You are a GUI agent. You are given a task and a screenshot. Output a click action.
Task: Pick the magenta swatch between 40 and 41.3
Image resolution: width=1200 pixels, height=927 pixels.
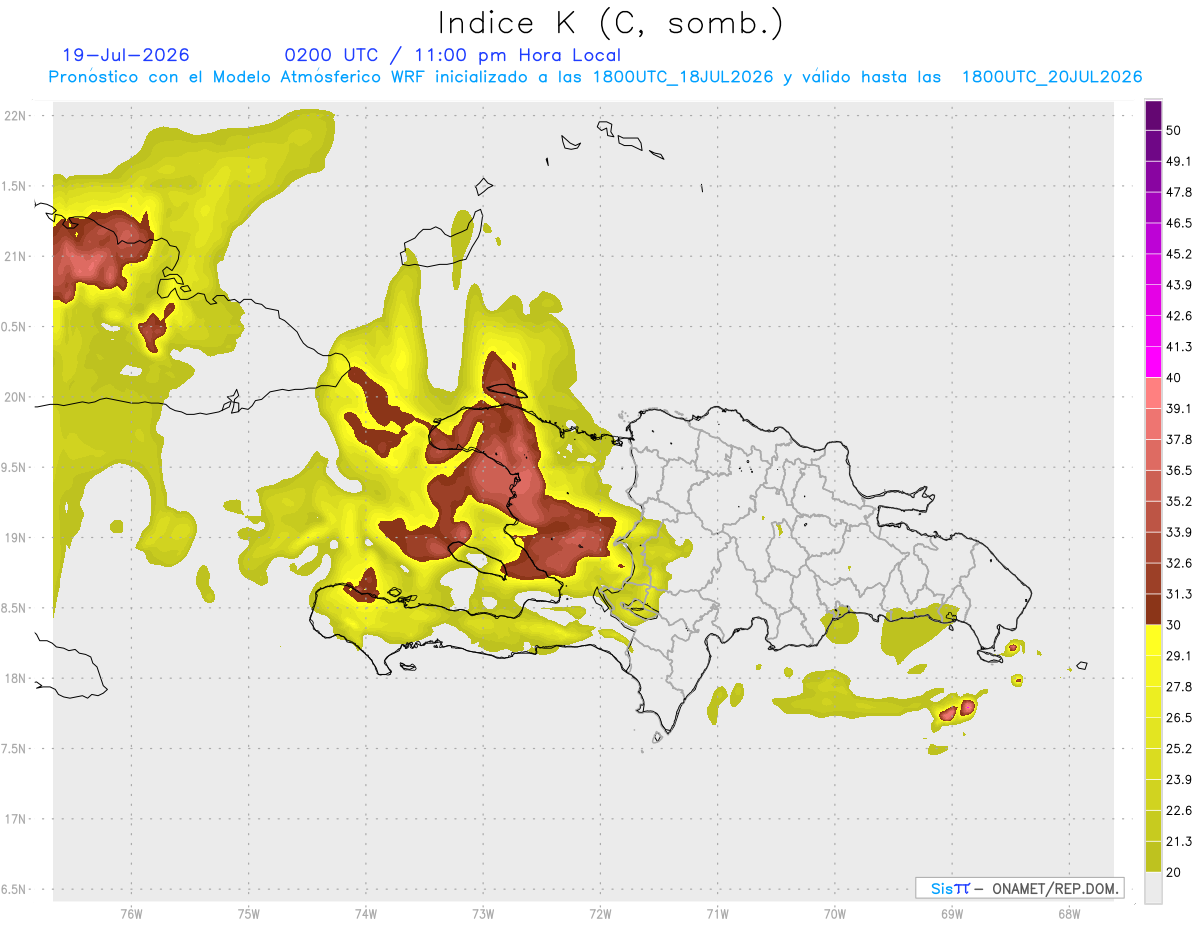1153,362
